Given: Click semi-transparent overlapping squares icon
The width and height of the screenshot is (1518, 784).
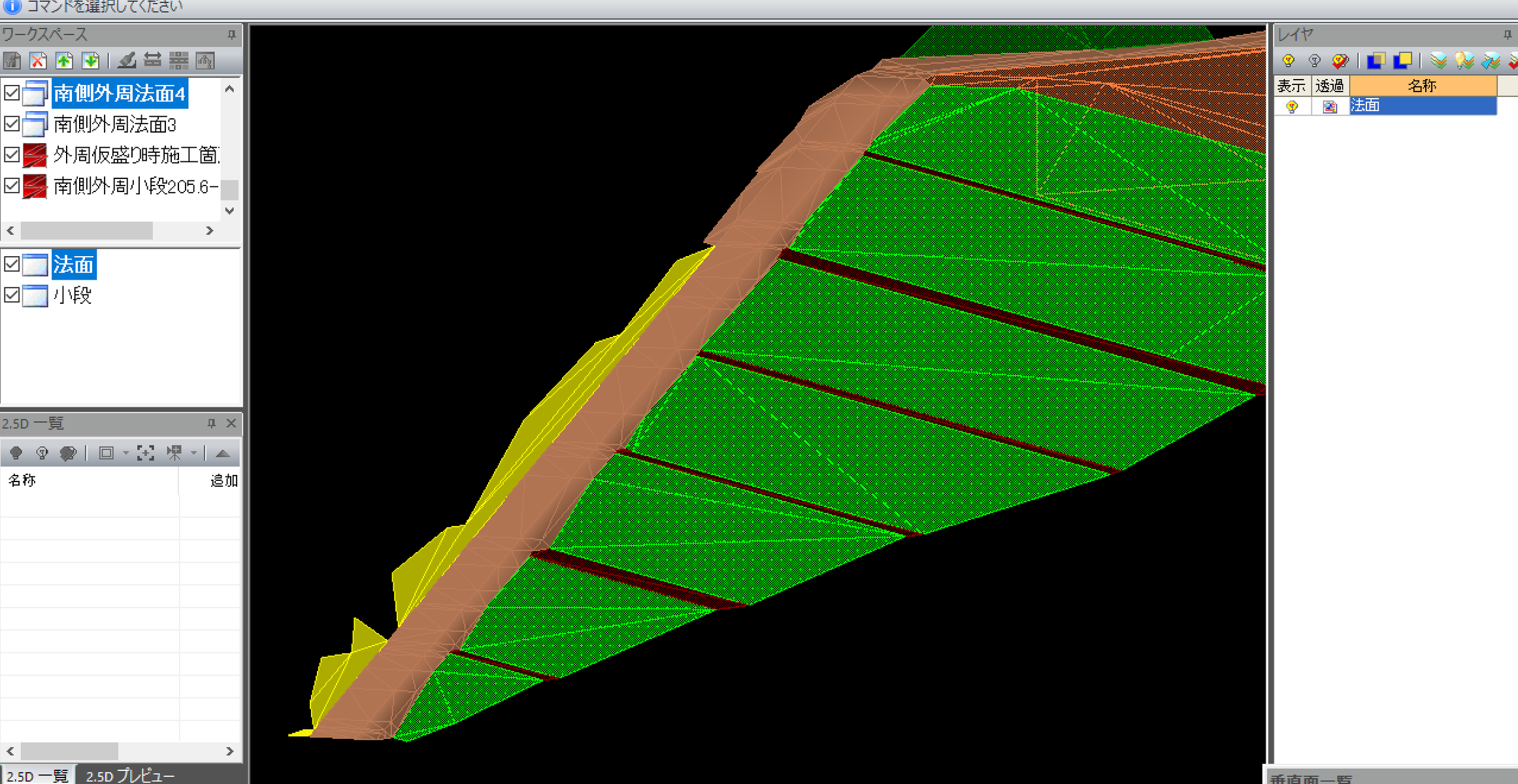Looking at the screenshot, I should (1376, 61).
